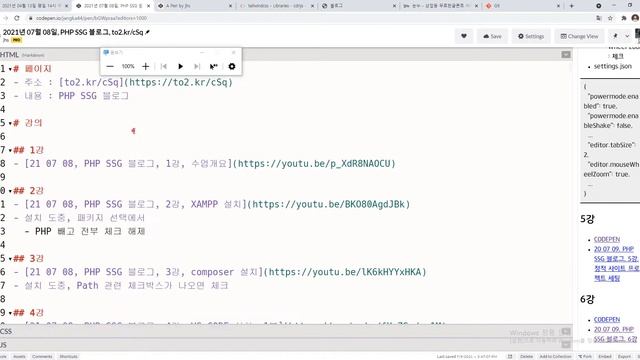Fork the pen from the footer
Image resolution: width=640 pixels, height=360 pixels.
coord(585,357)
